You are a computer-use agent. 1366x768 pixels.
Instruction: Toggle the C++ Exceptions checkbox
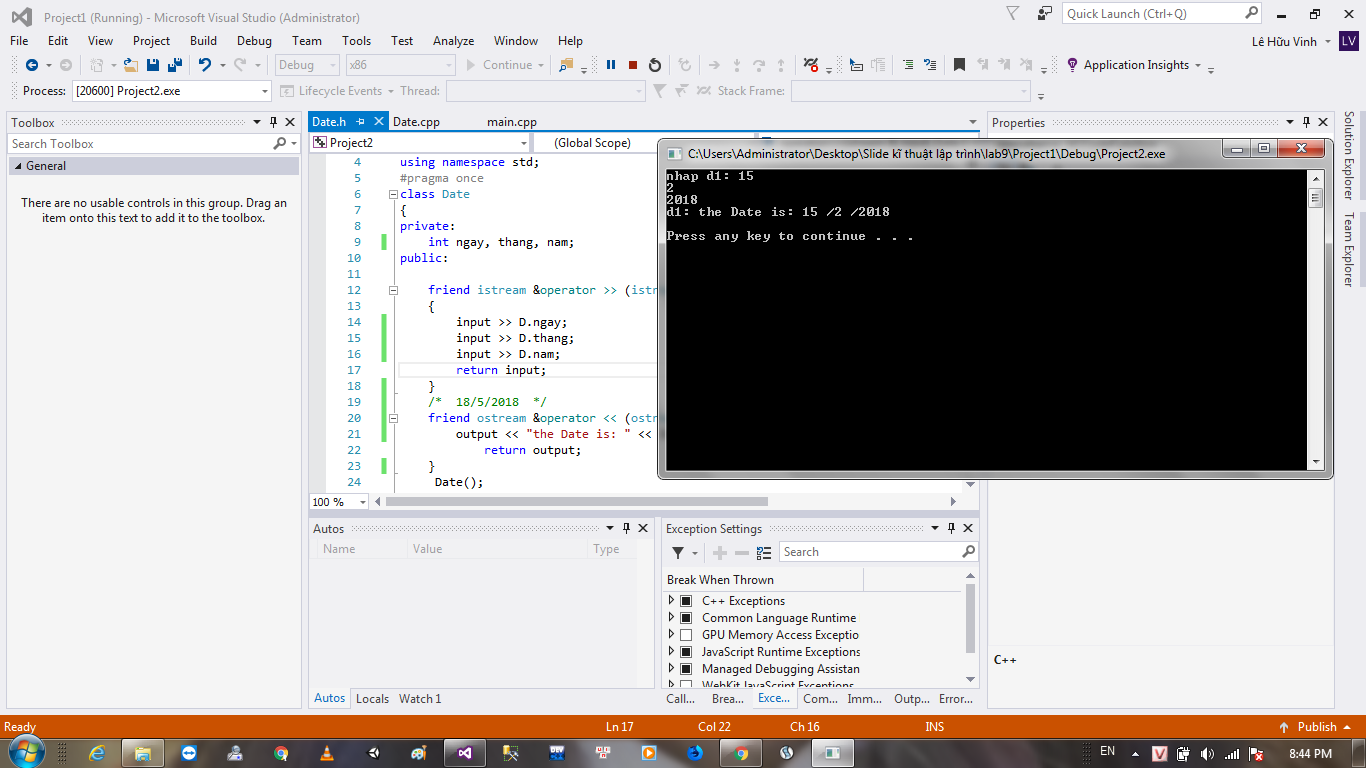pos(686,601)
